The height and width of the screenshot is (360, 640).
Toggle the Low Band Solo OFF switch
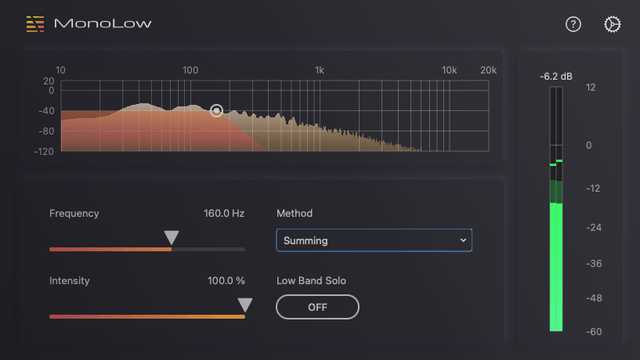(318, 307)
